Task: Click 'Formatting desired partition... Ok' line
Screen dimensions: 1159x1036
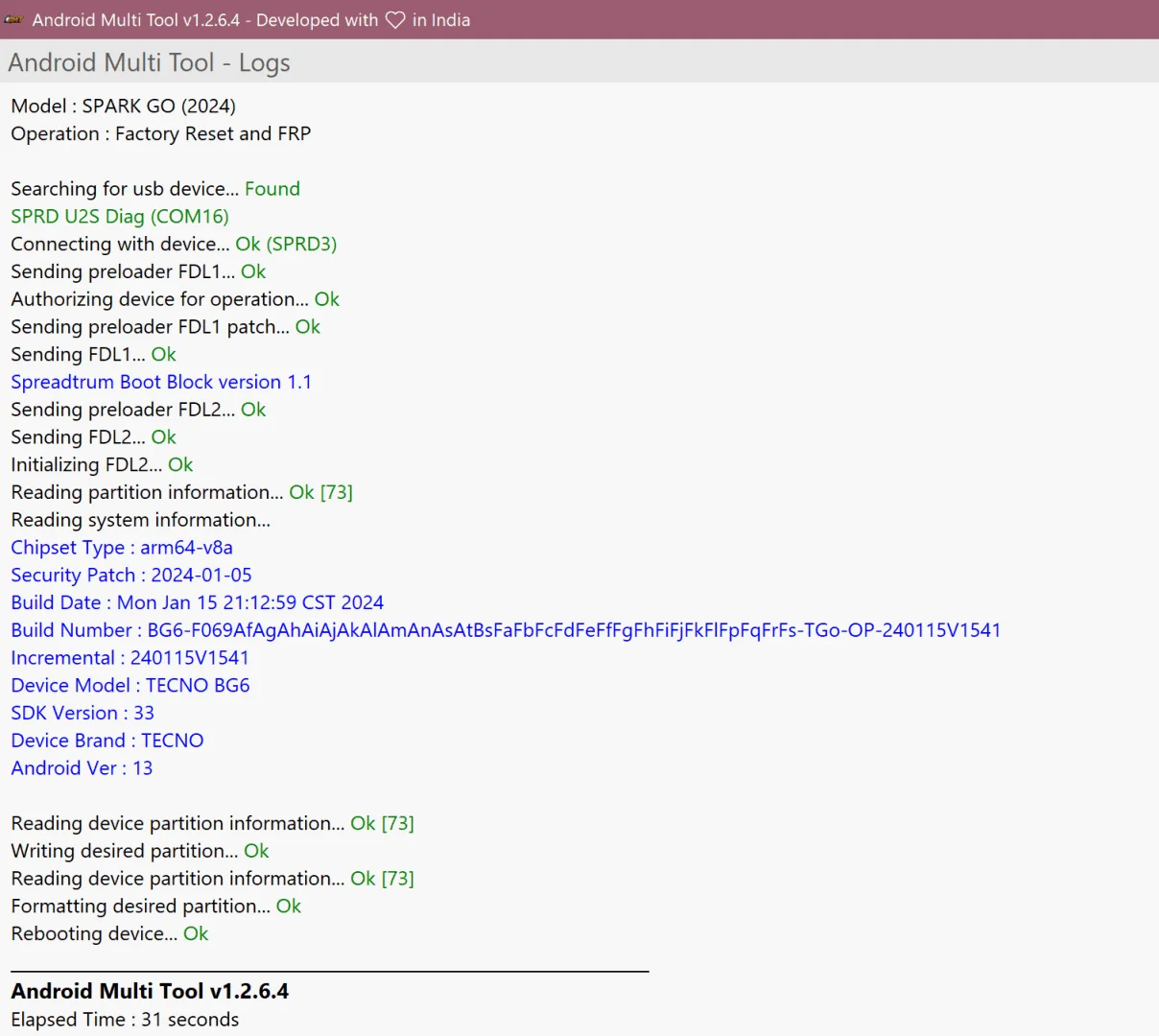Action: coord(156,906)
